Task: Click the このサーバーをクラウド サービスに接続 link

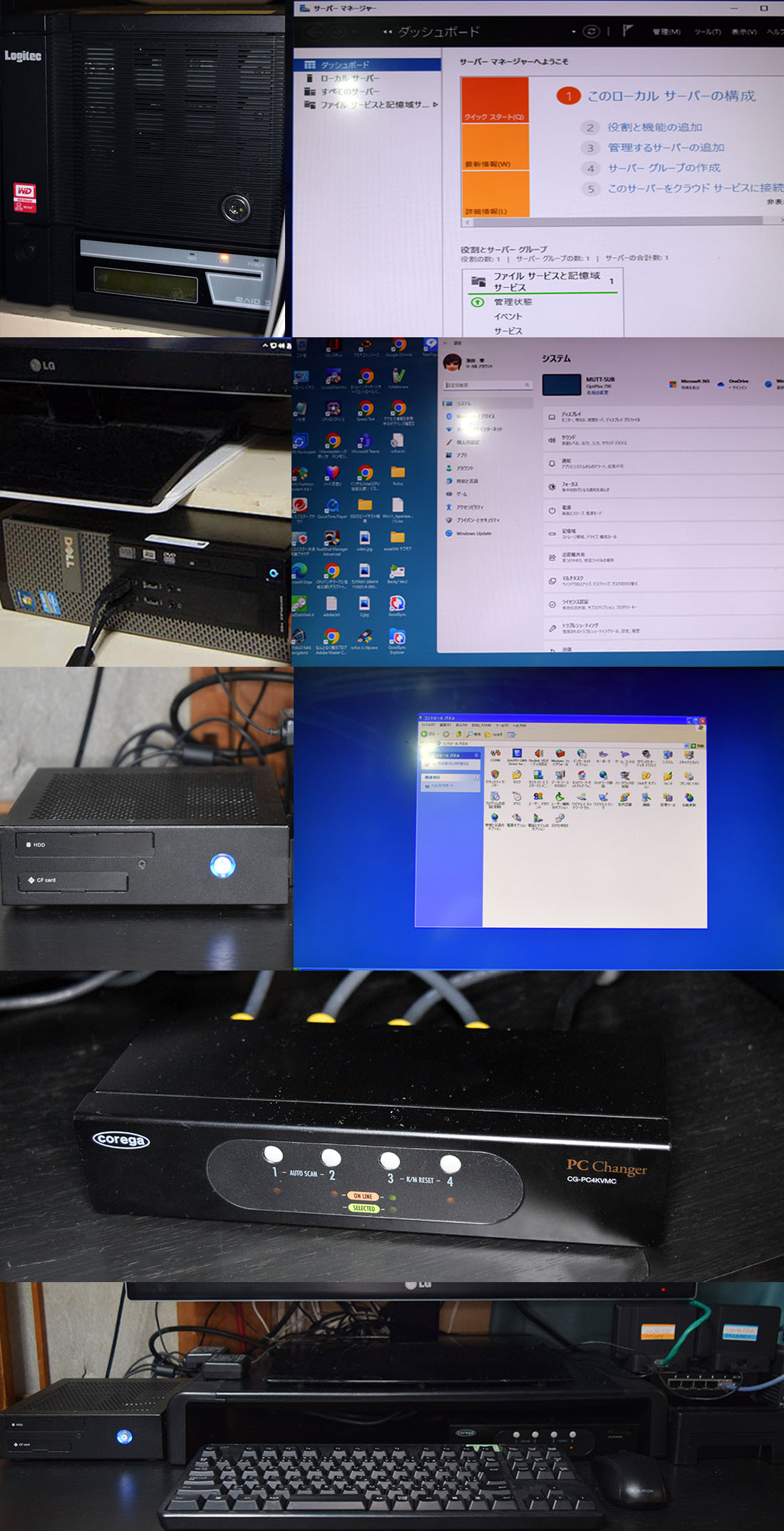Action: [x=695, y=188]
